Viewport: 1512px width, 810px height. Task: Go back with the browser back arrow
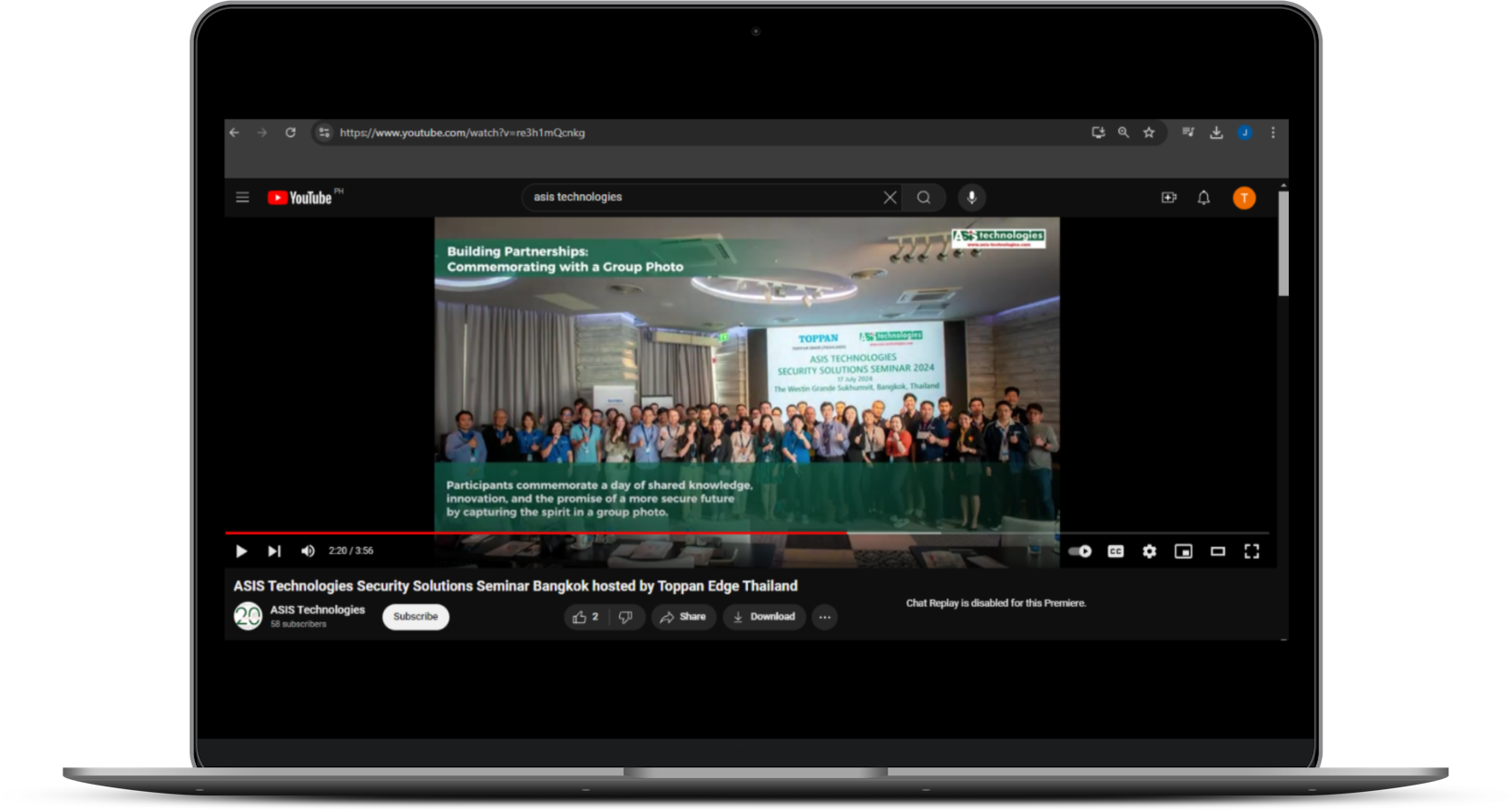coord(234,132)
